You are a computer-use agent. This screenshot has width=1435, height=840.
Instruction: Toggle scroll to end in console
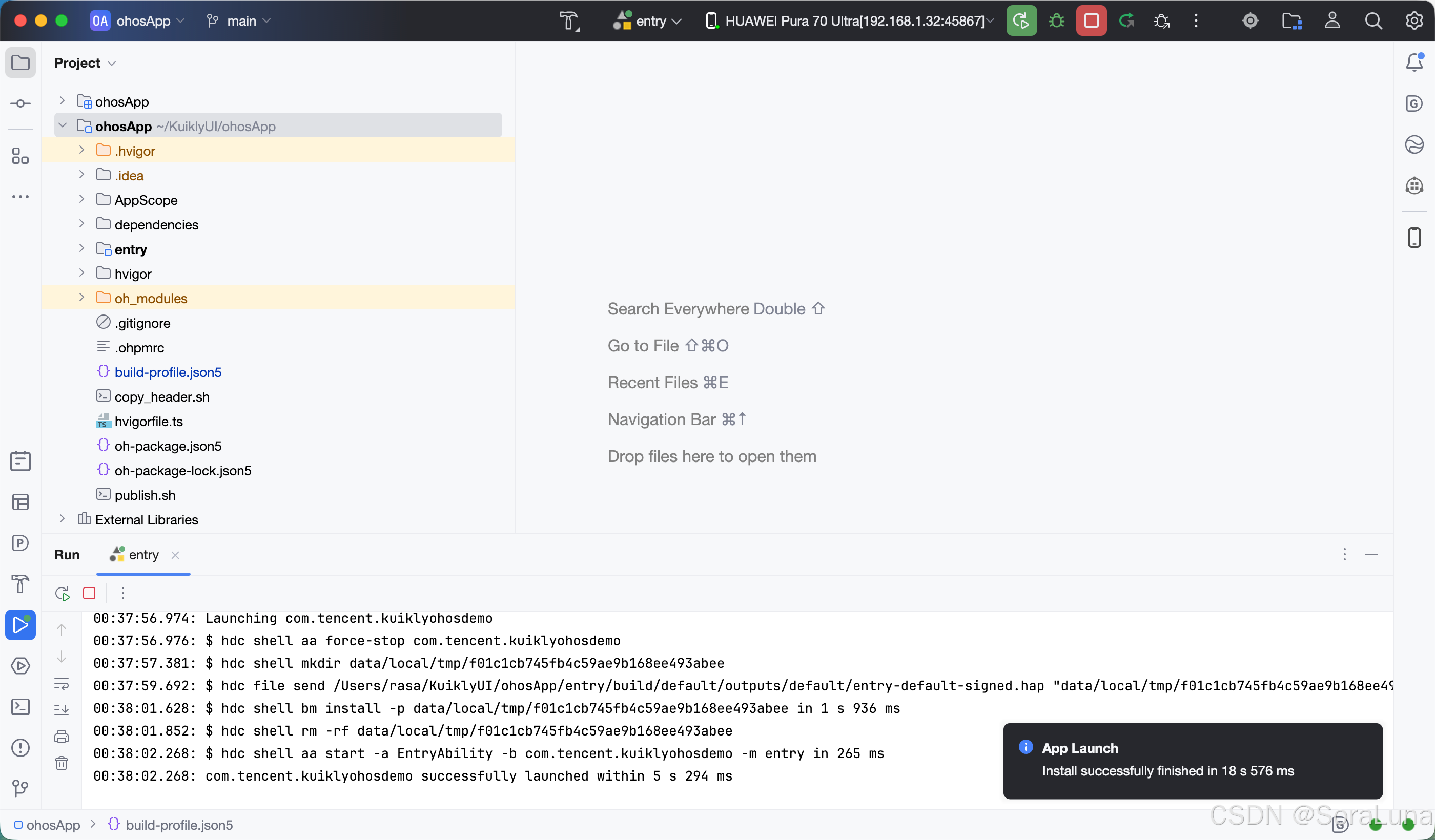click(61, 710)
